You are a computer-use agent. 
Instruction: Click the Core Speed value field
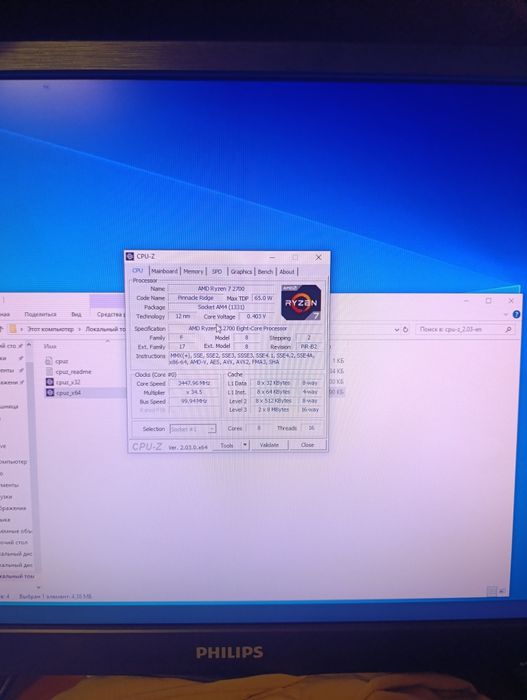click(194, 383)
